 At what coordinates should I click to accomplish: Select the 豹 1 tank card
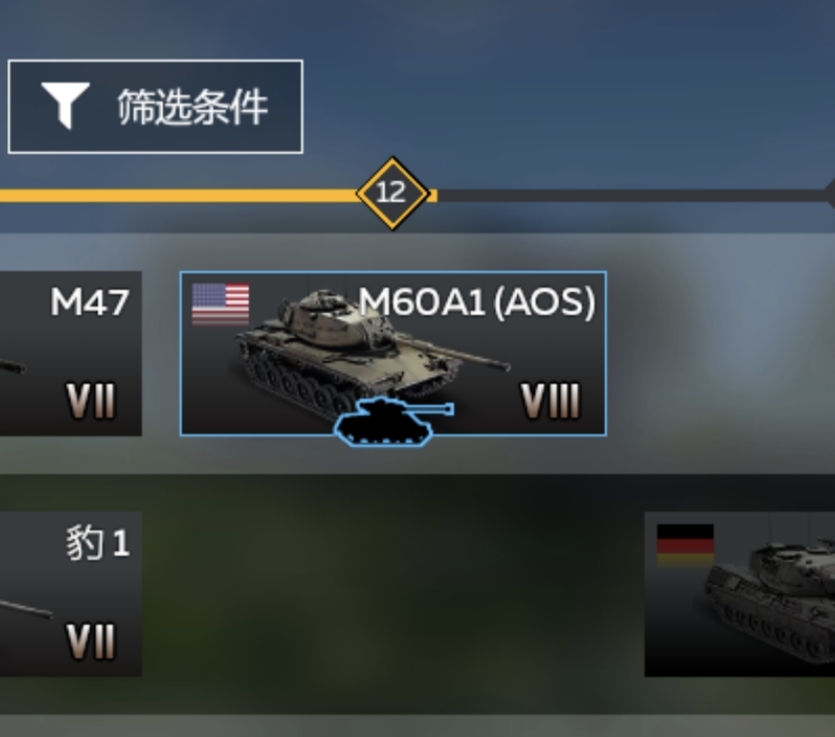point(70,594)
